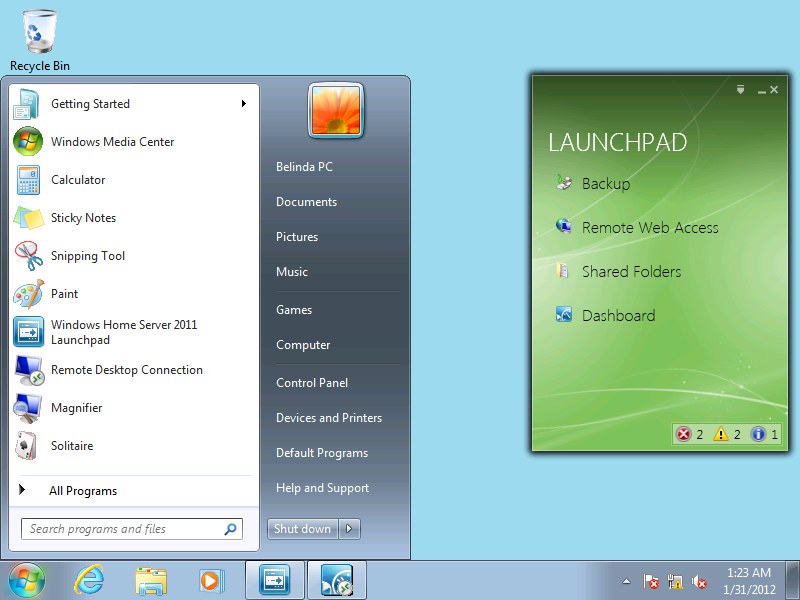Click the blue information alert icon in Launchpad
This screenshot has width=800, height=600.
(758, 434)
